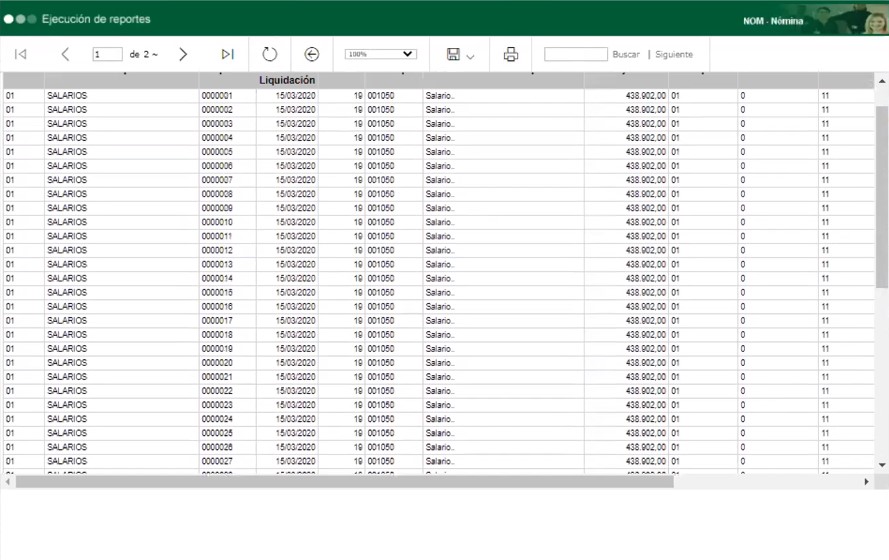Click vertical scrollbar down arrow
This screenshot has height=560, width=889.
pos(882,465)
